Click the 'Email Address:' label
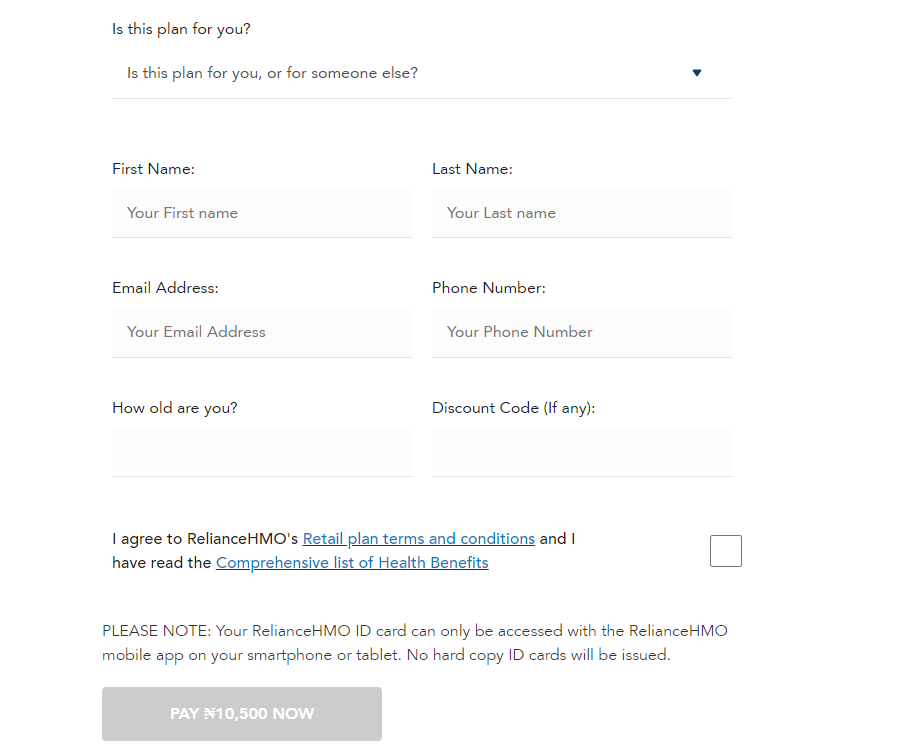The image size is (901, 753). point(165,288)
